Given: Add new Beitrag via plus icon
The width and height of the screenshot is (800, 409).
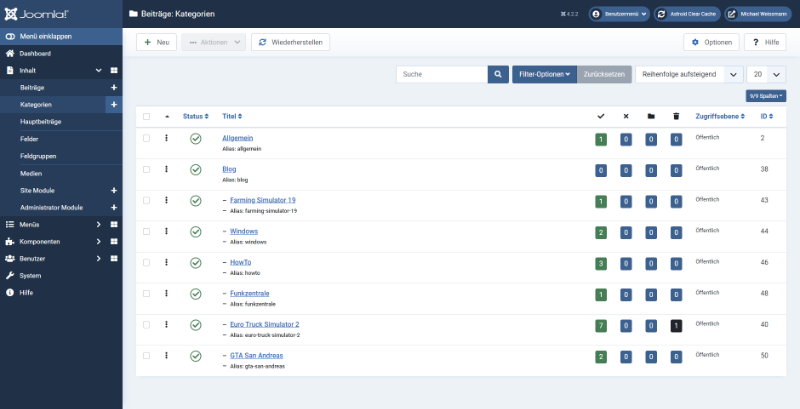Looking at the screenshot, I should pos(114,88).
